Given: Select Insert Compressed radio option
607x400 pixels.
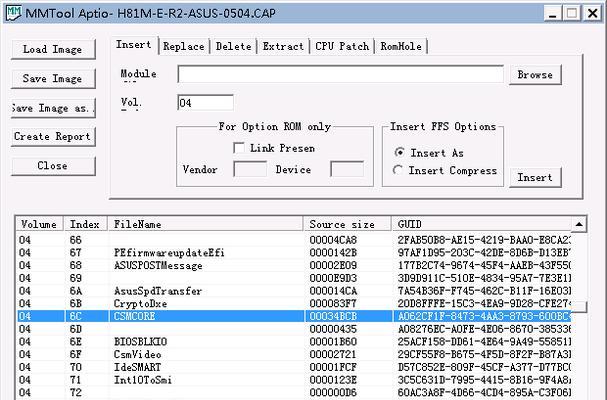Looking at the screenshot, I should 398,170.
